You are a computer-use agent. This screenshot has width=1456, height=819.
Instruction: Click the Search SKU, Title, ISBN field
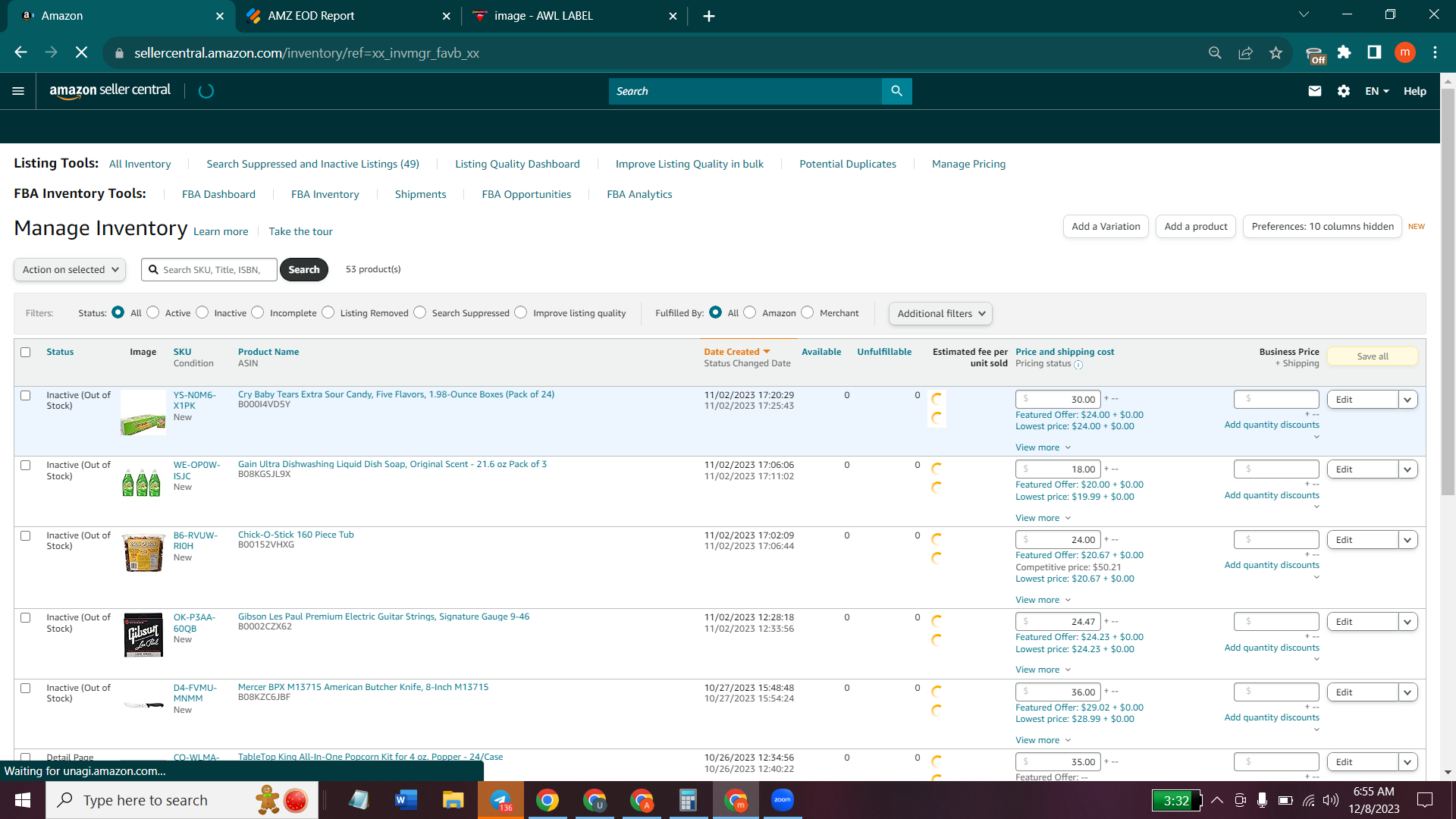coord(209,269)
